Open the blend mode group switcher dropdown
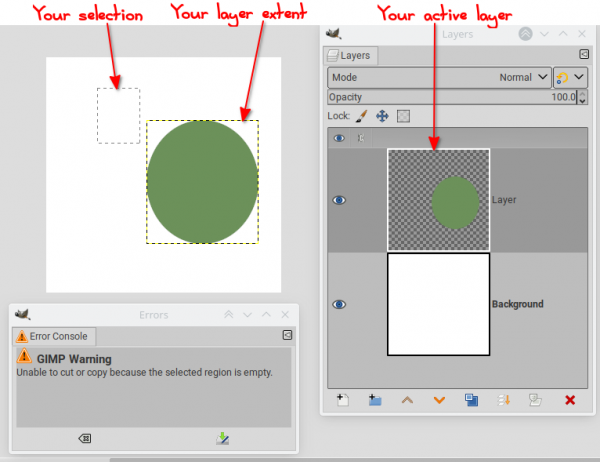 click(x=570, y=77)
